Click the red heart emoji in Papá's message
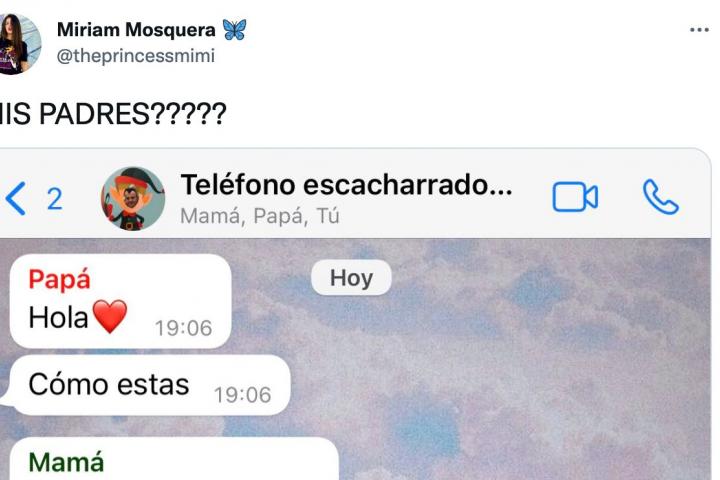Image resolution: width=720 pixels, height=480 pixels. coord(110,316)
